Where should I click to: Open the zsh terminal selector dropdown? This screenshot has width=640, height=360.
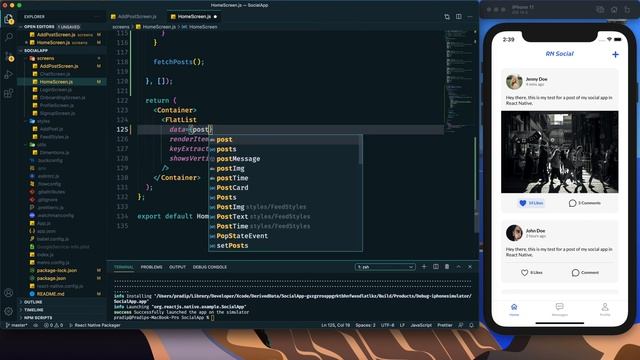[x=385, y=267]
